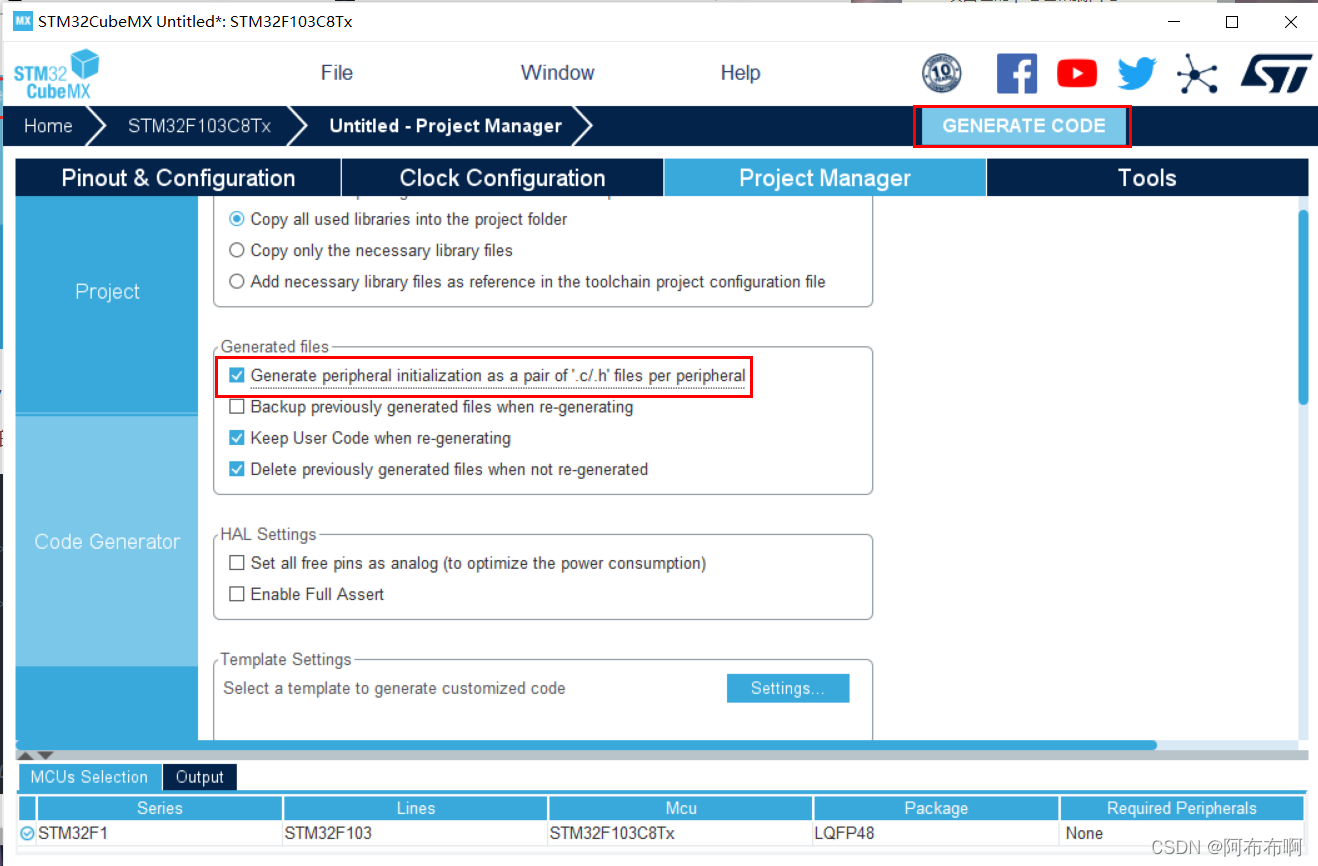Click the blue check icon in STM32F1 row
Screen dimensions: 1318x866
coord(27,833)
